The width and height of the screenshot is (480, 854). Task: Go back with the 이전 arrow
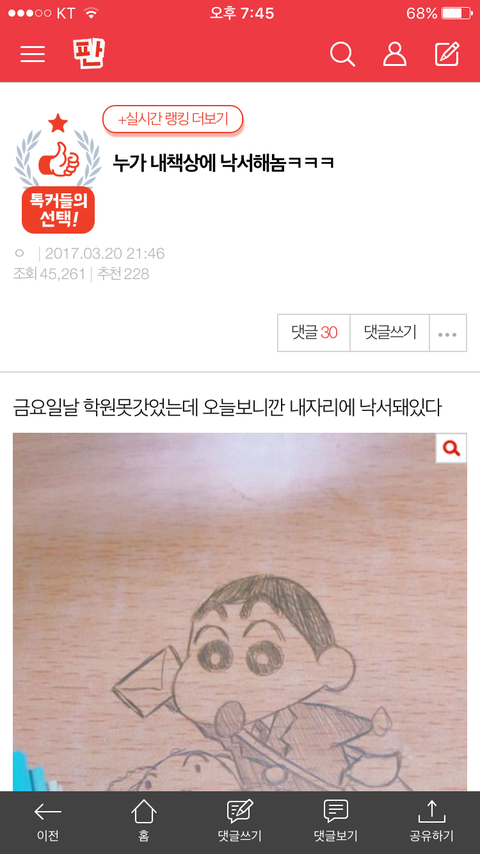48,821
